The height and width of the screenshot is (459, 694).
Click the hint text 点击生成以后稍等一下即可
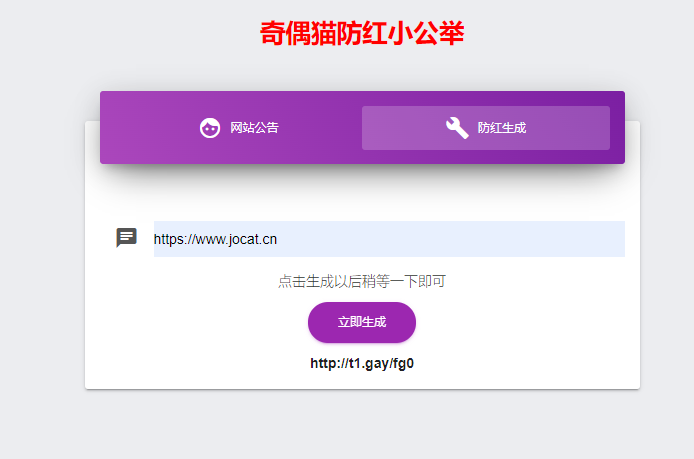tap(362, 281)
